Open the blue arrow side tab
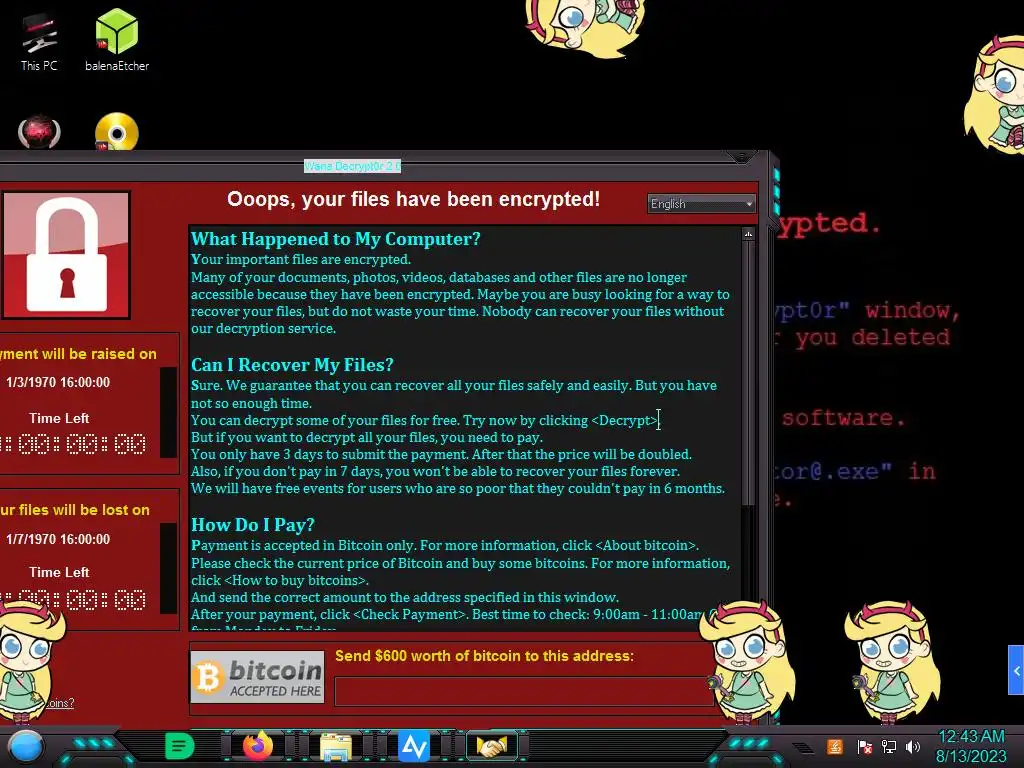This screenshot has width=1024, height=768. tap(1016, 670)
